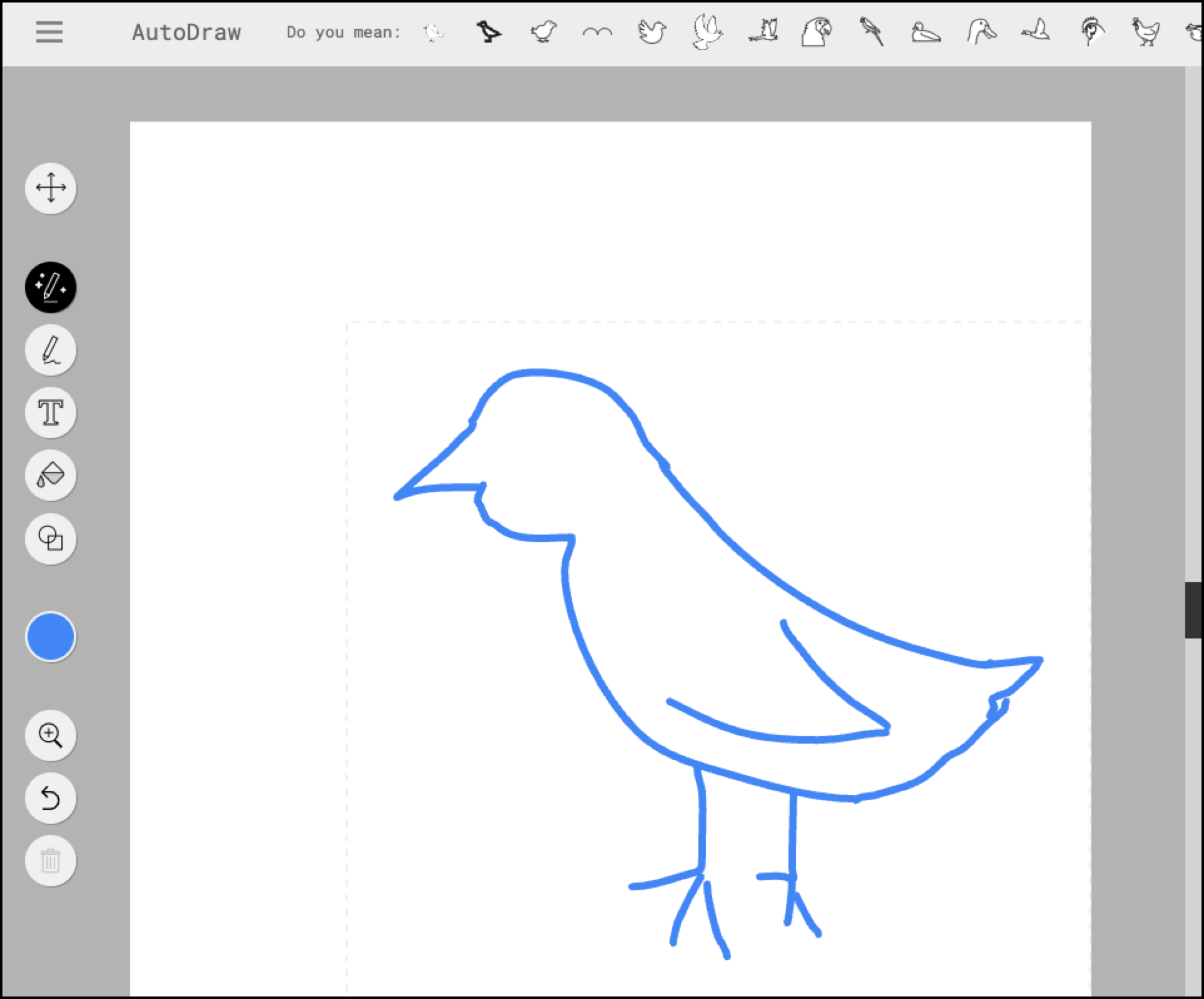Activate the AutoDraw magic pencil tool
The image size is (1204, 999).
[51, 287]
